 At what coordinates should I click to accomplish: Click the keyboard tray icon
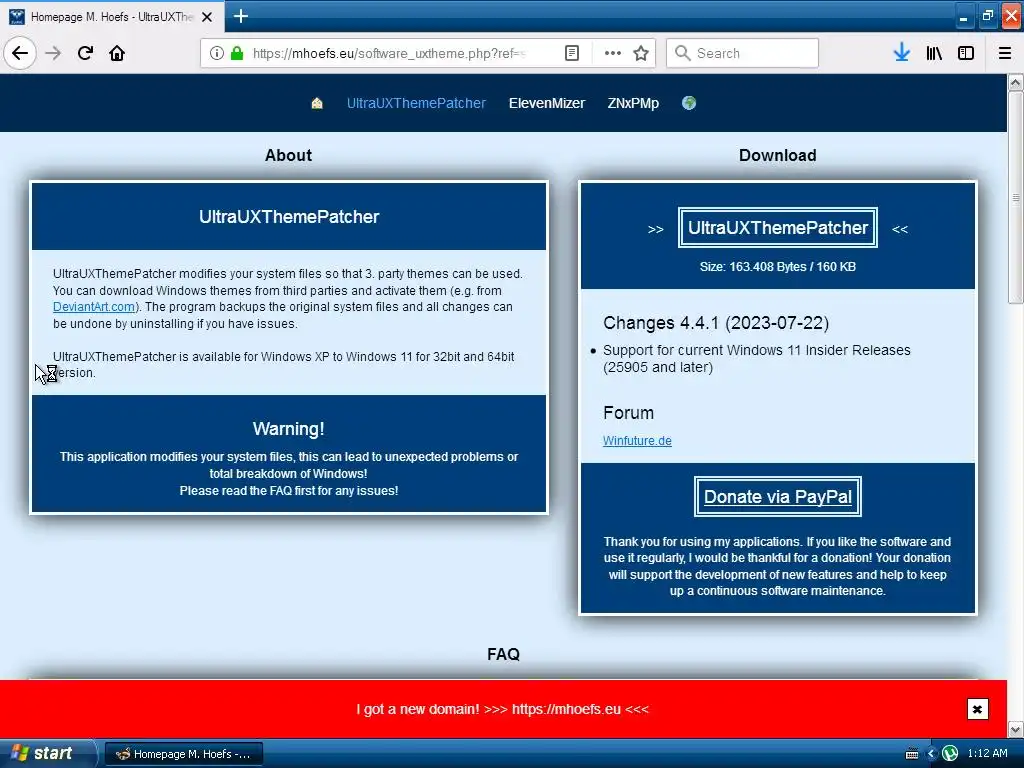(912, 754)
